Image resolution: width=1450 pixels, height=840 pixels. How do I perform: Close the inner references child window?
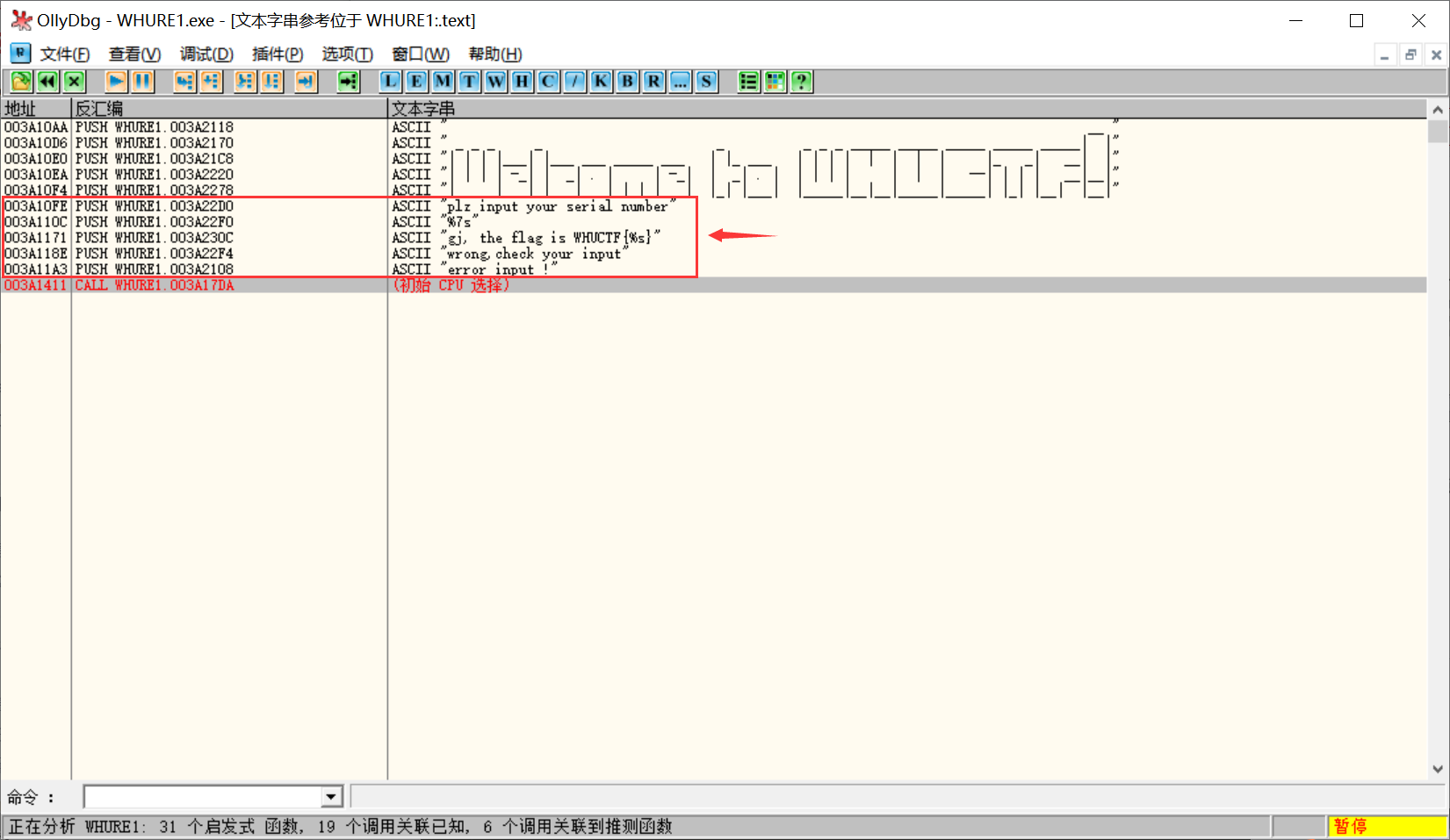click(x=1436, y=54)
